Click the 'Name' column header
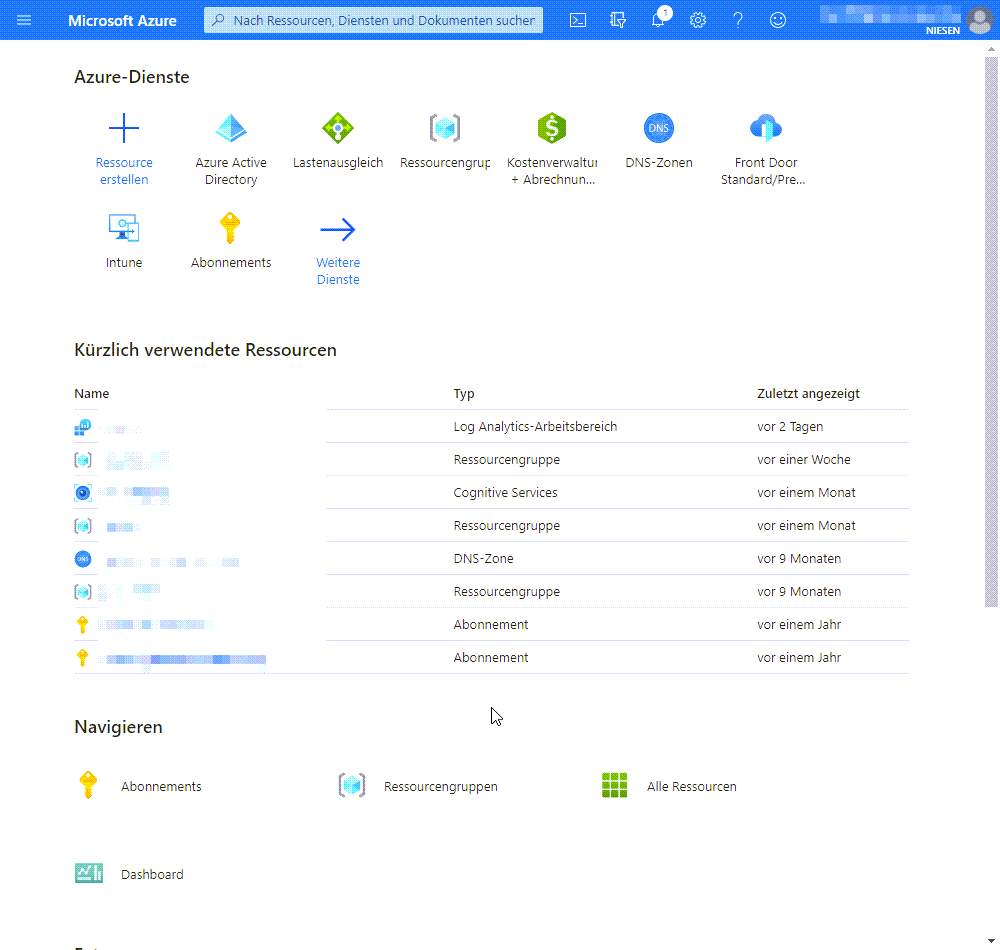 91,393
